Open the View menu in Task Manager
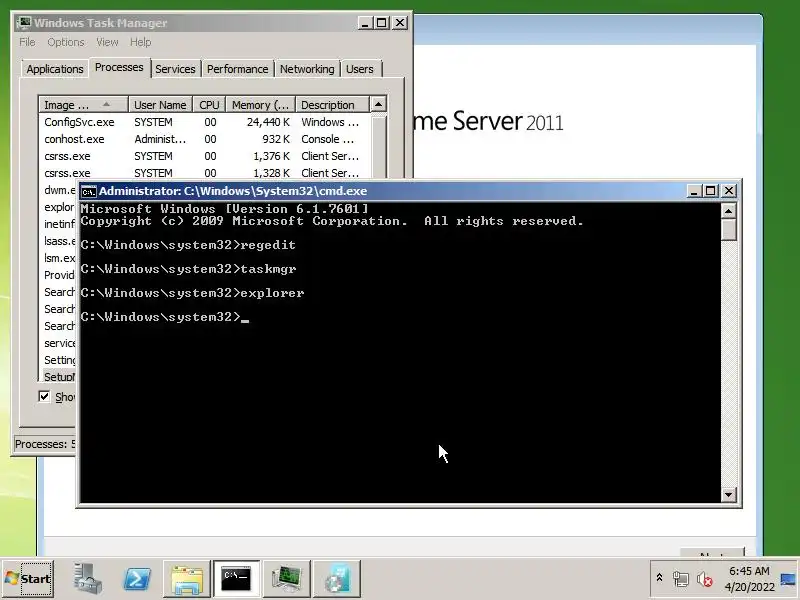Image resolution: width=800 pixels, height=600 pixels. pyautogui.click(x=107, y=42)
